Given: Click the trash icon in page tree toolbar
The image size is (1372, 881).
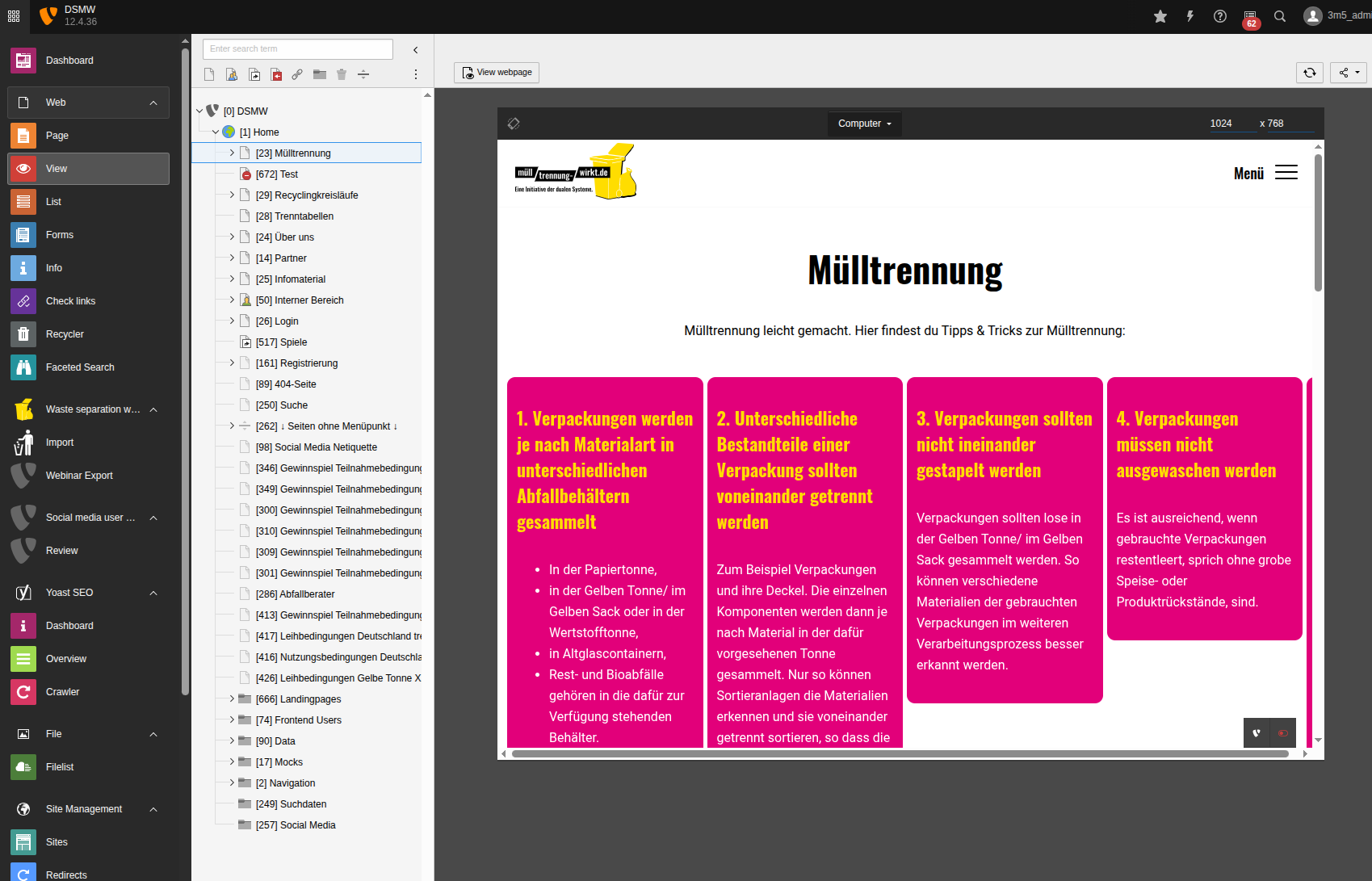Looking at the screenshot, I should 342,74.
